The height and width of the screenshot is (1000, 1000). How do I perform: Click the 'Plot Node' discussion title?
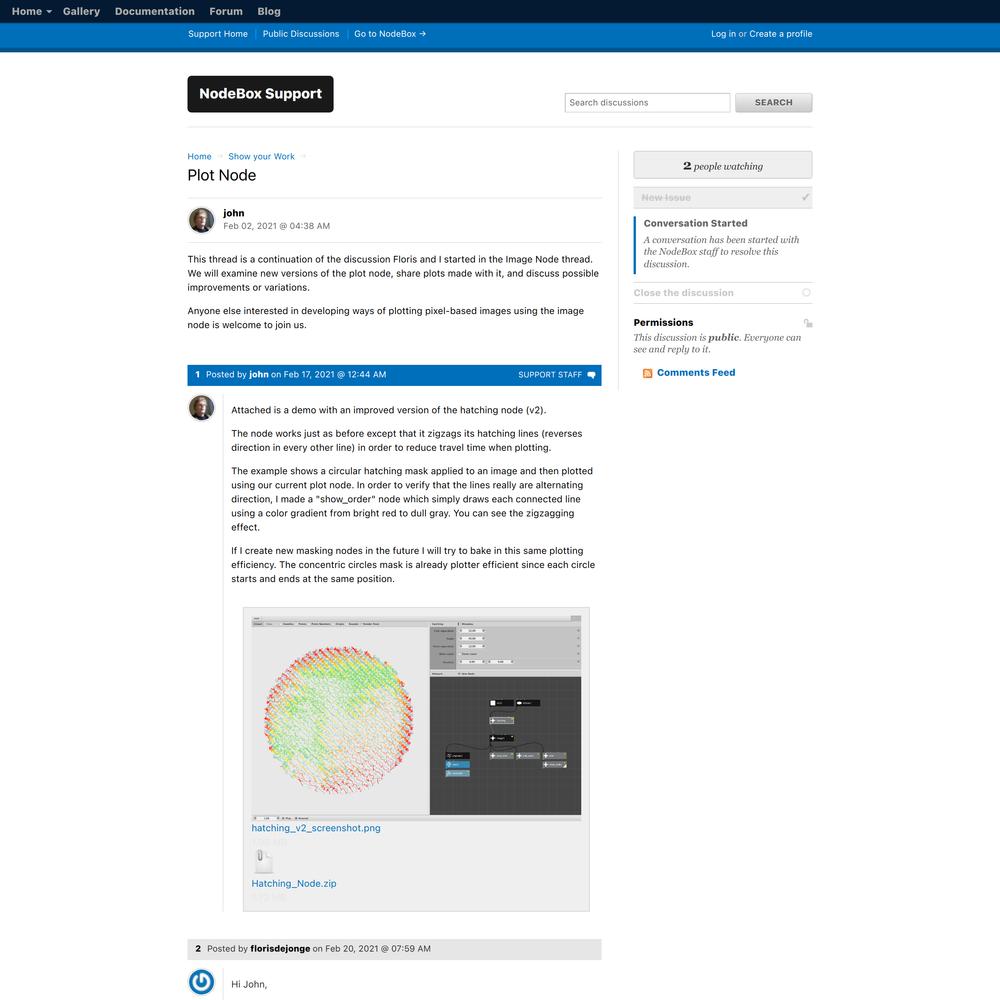point(222,175)
